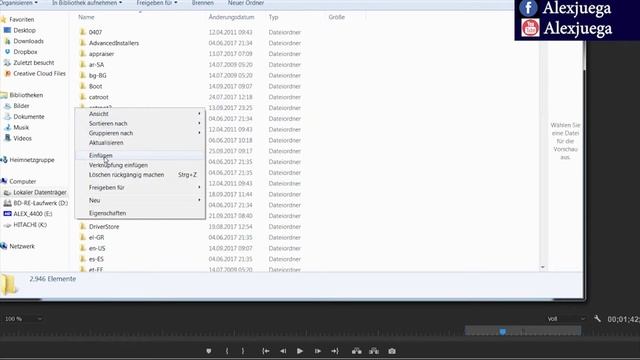This screenshot has height=360, width=640.
Task: Open the Ansicht submenu in the context menu
Action: (140, 114)
